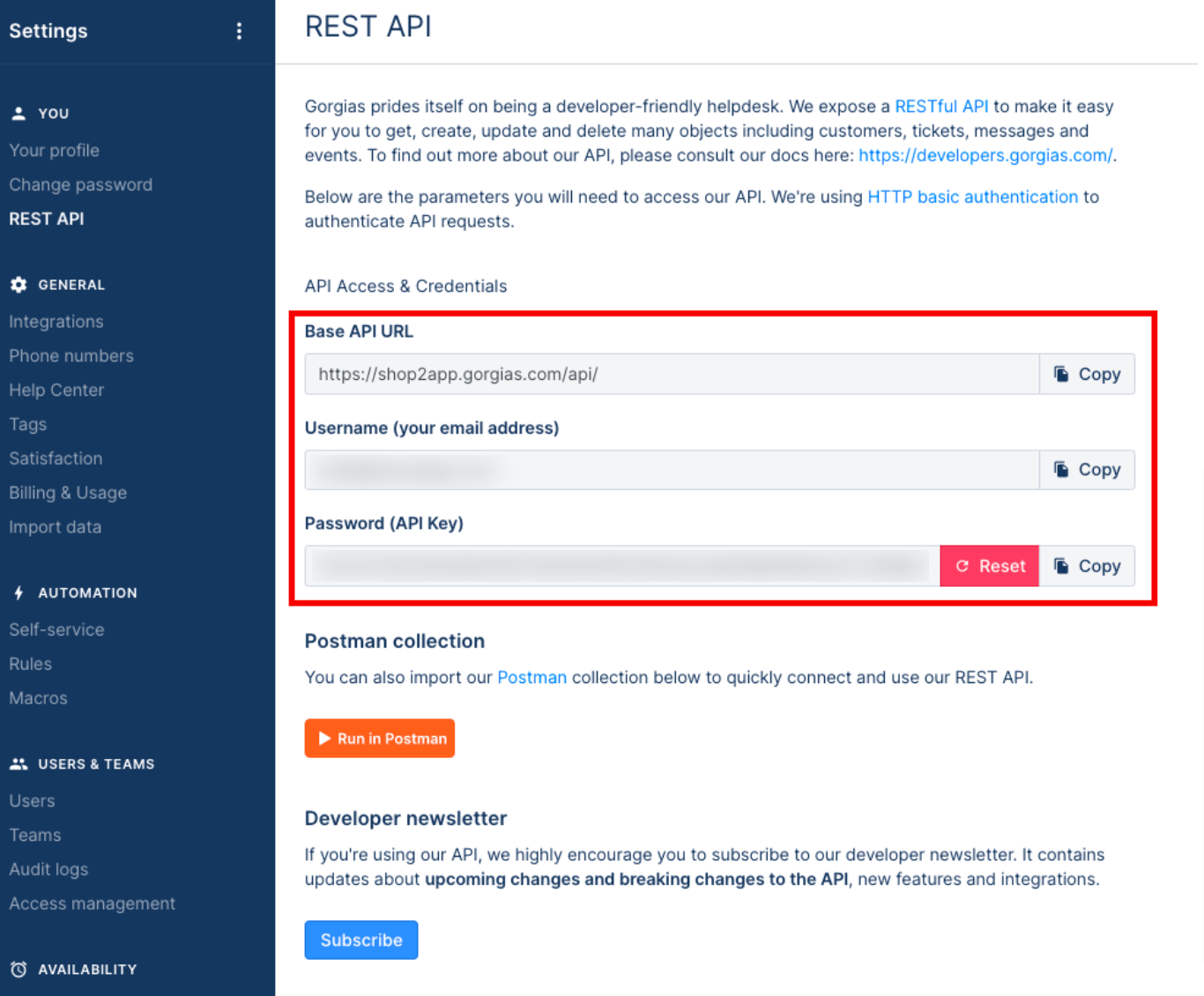Image resolution: width=1204 pixels, height=996 pixels.
Task: Open the Settings three-dot menu
Action: click(239, 31)
